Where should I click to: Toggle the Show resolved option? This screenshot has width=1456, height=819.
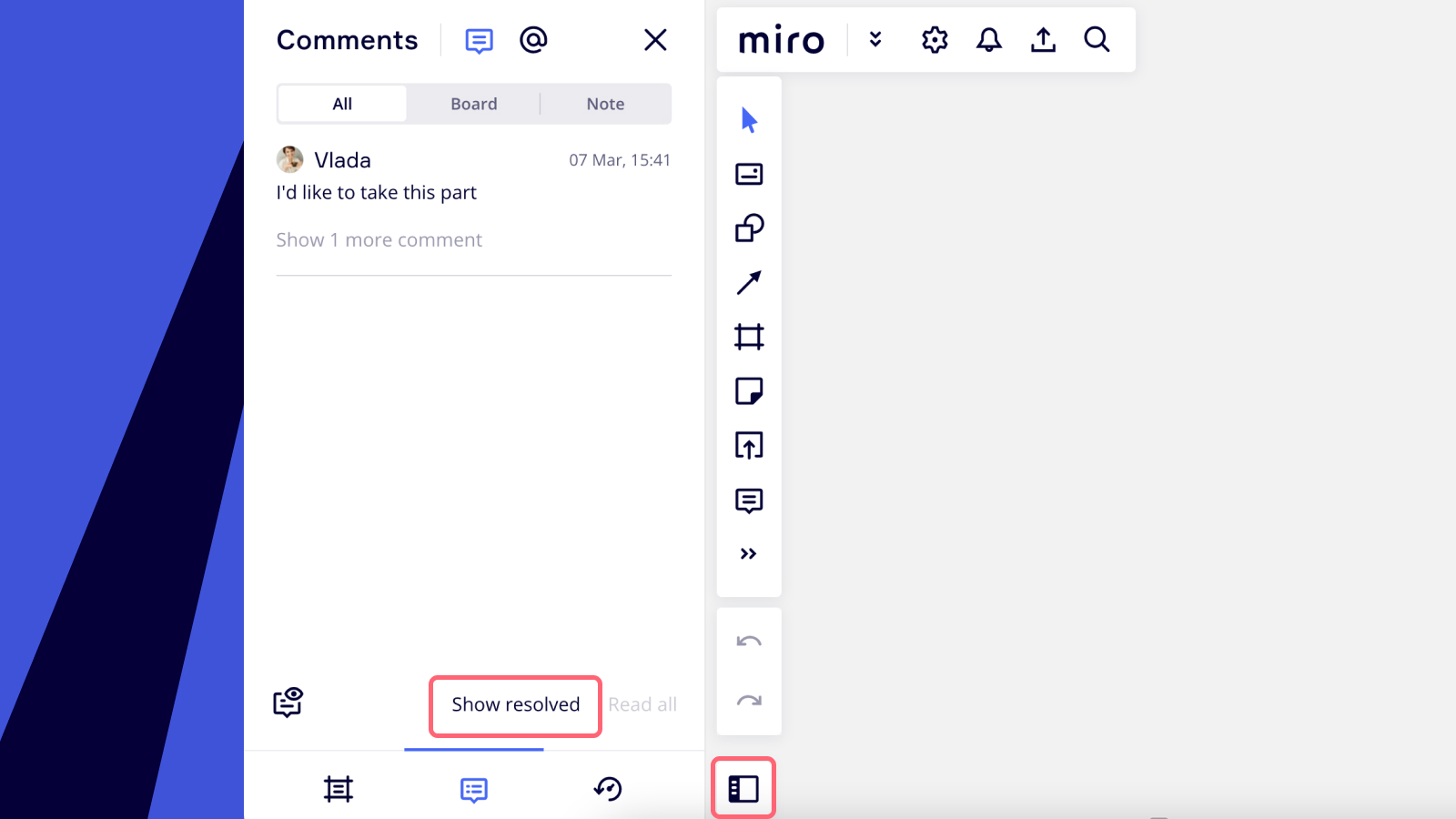click(515, 705)
